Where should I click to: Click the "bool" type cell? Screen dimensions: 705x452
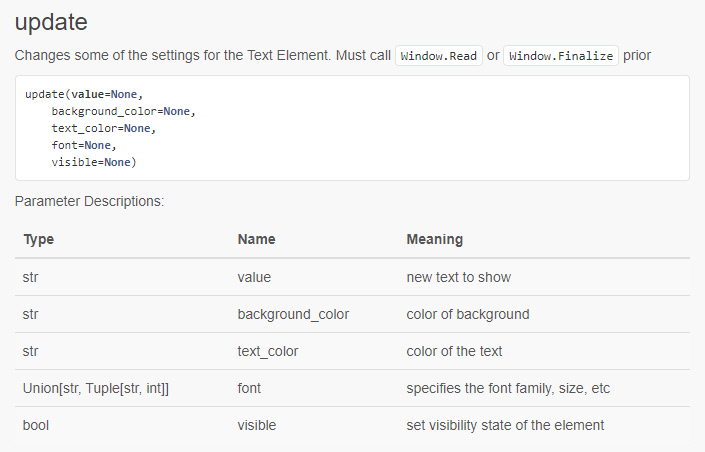click(36, 425)
